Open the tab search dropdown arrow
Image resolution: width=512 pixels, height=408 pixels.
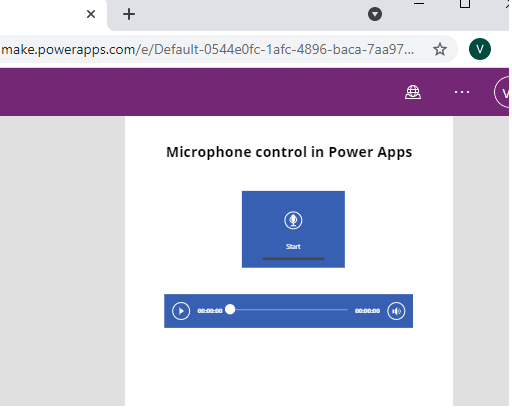[375, 14]
